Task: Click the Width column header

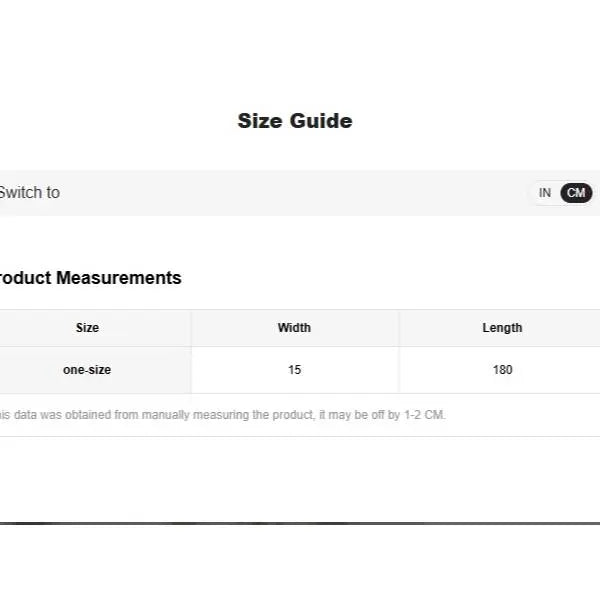Action: (x=294, y=328)
